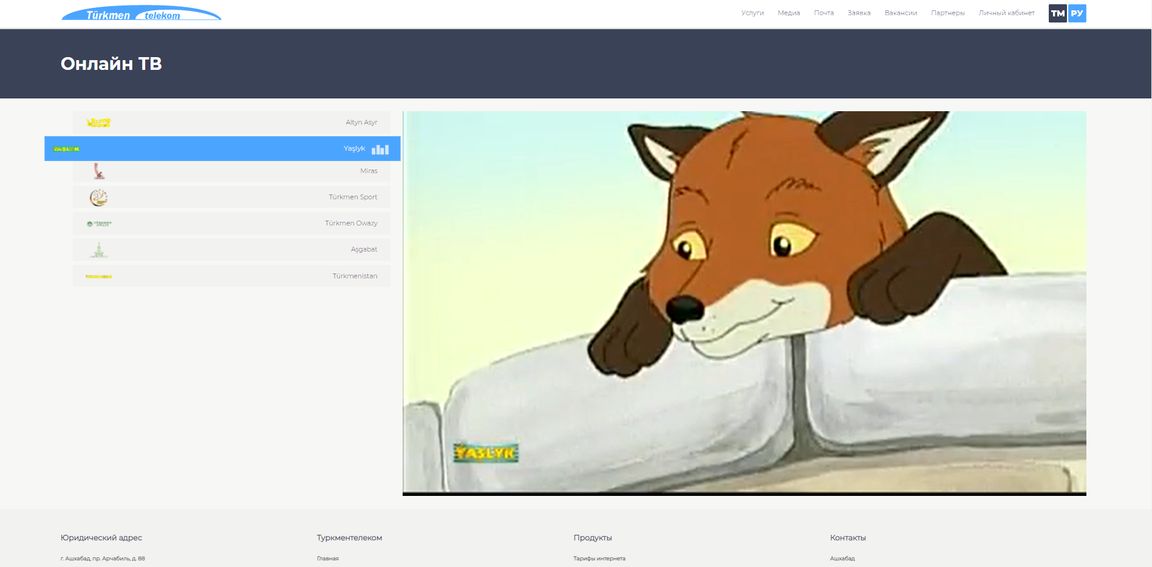Navigate to the Партнеры page
The image size is (1152, 567).
pos(947,13)
